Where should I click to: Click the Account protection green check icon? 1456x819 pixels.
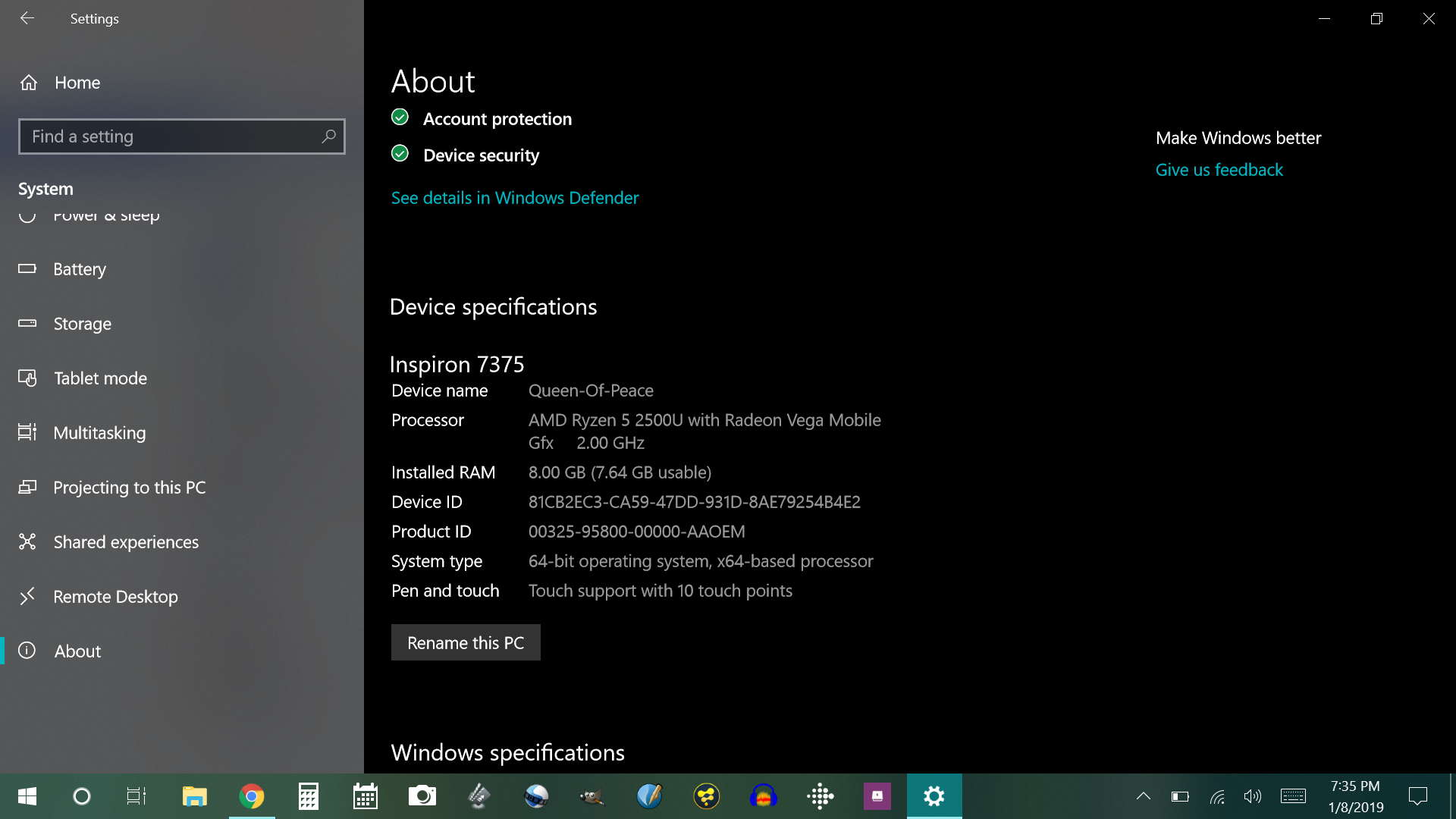(x=400, y=117)
